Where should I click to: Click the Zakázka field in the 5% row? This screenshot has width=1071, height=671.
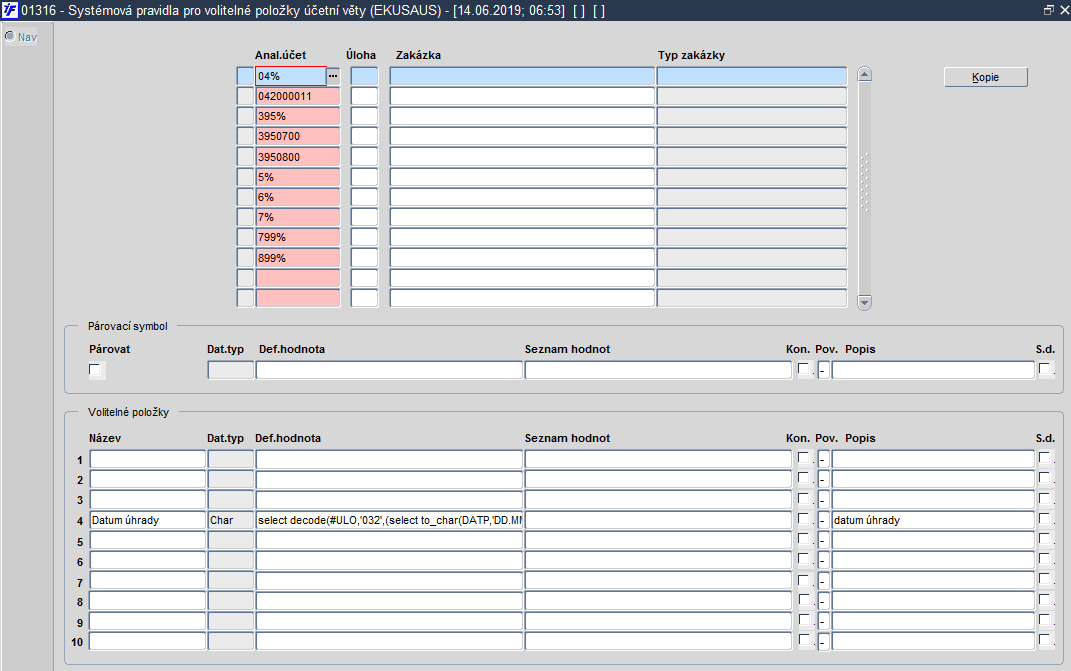point(522,177)
